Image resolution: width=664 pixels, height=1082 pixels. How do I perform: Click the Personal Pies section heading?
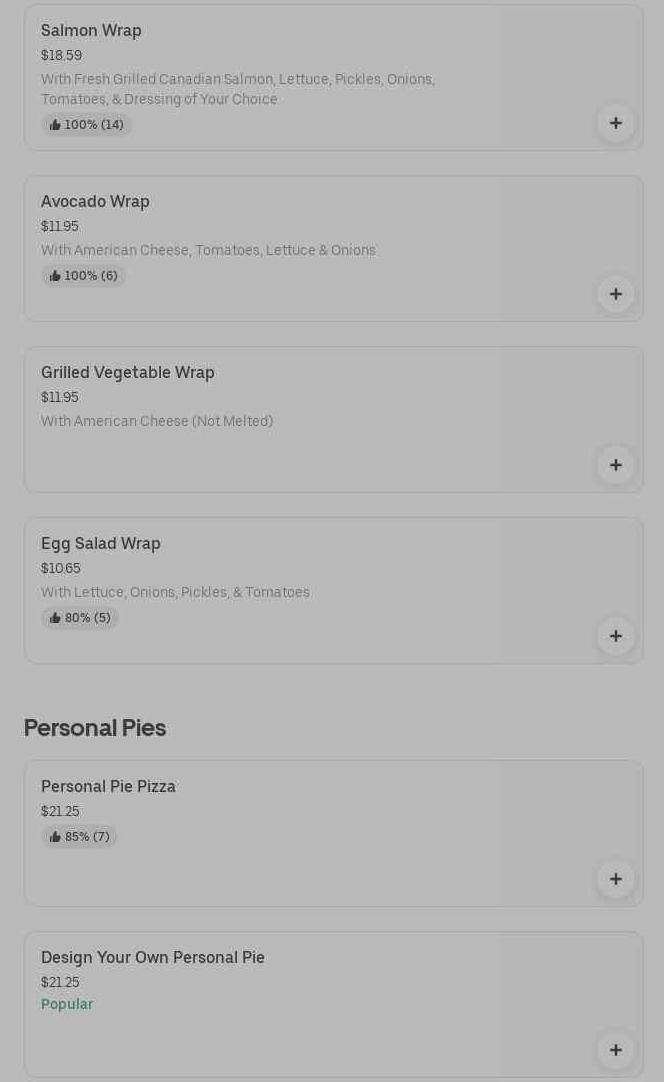click(x=95, y=727)
